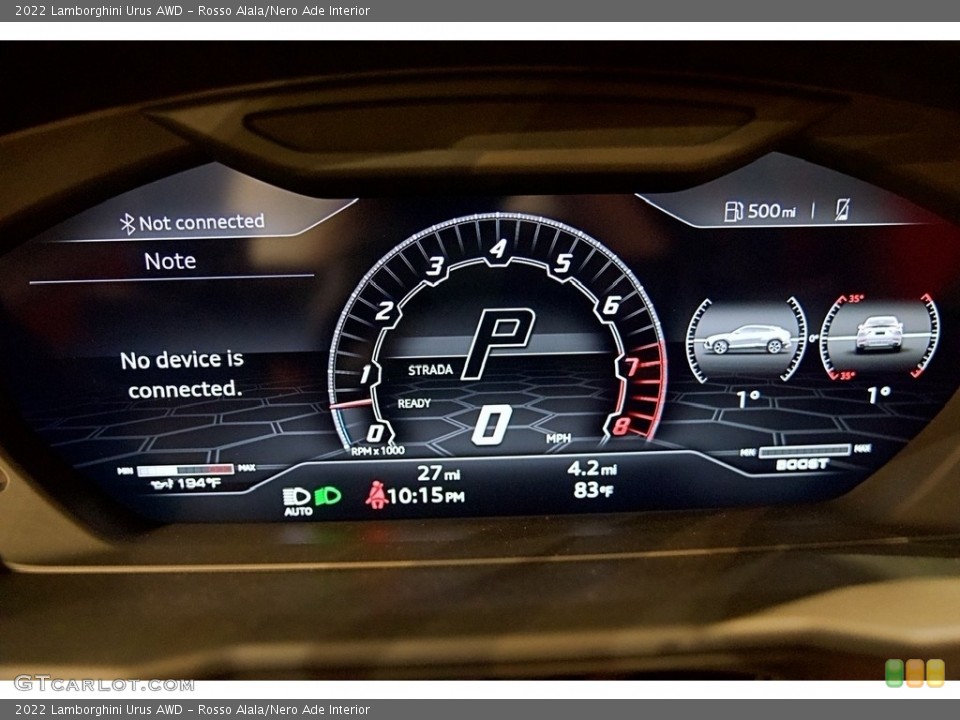
Task: Click the 83°F outside temperature
Action: tap(593, 490)
